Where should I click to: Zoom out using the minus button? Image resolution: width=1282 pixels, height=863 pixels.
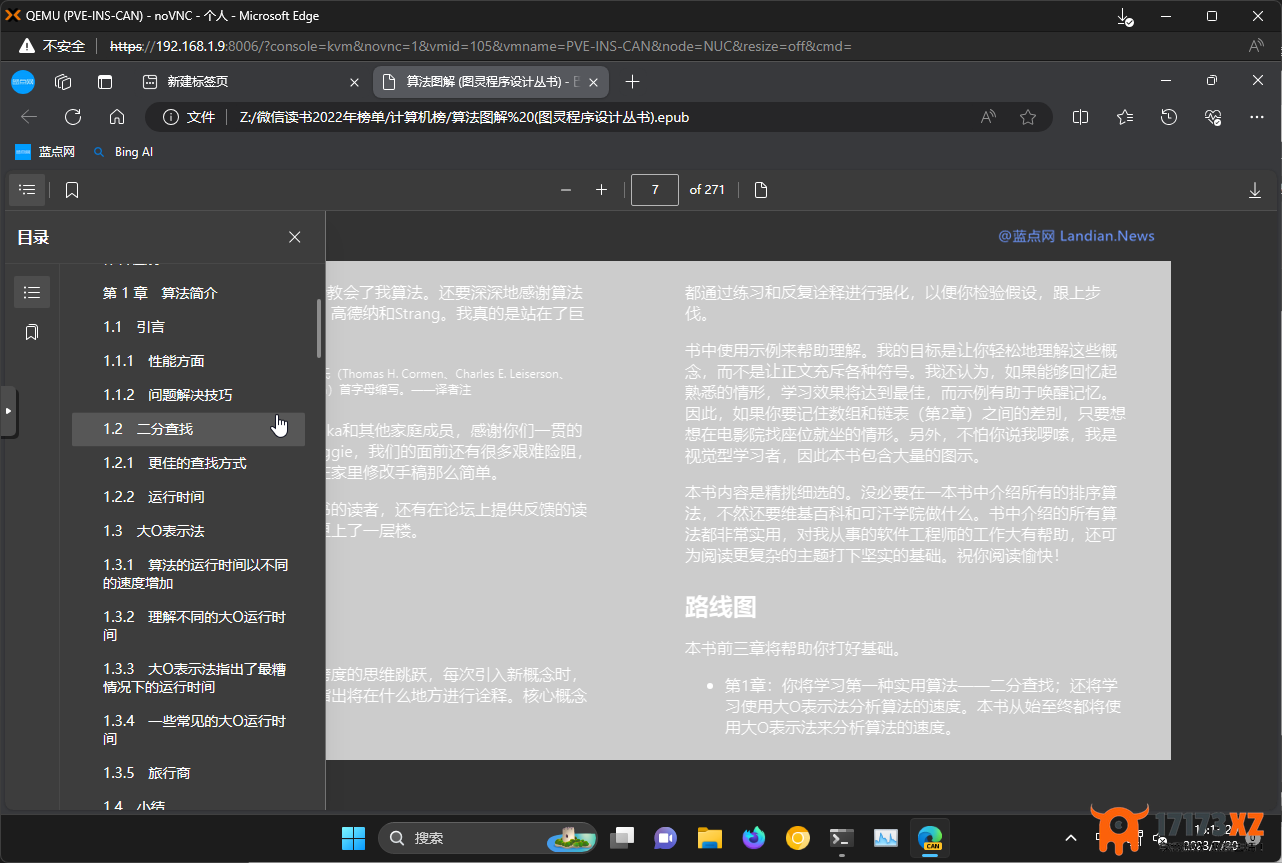(566, 190)
